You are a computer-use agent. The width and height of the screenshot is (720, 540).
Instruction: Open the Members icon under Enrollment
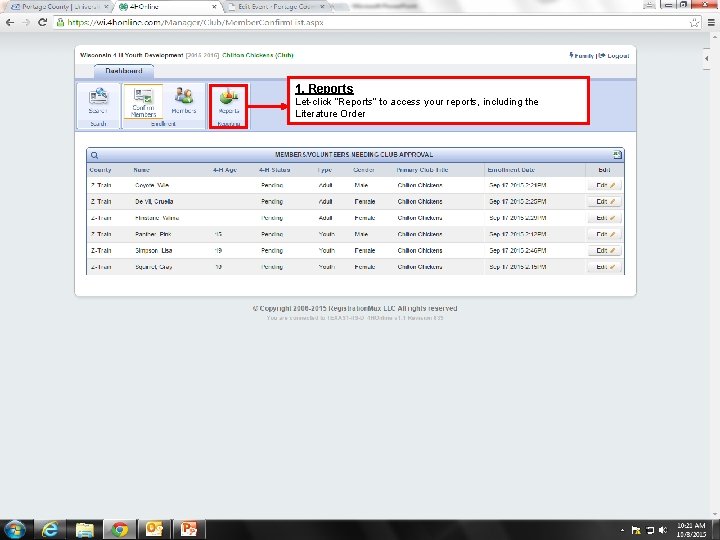[x=184, y=101]
